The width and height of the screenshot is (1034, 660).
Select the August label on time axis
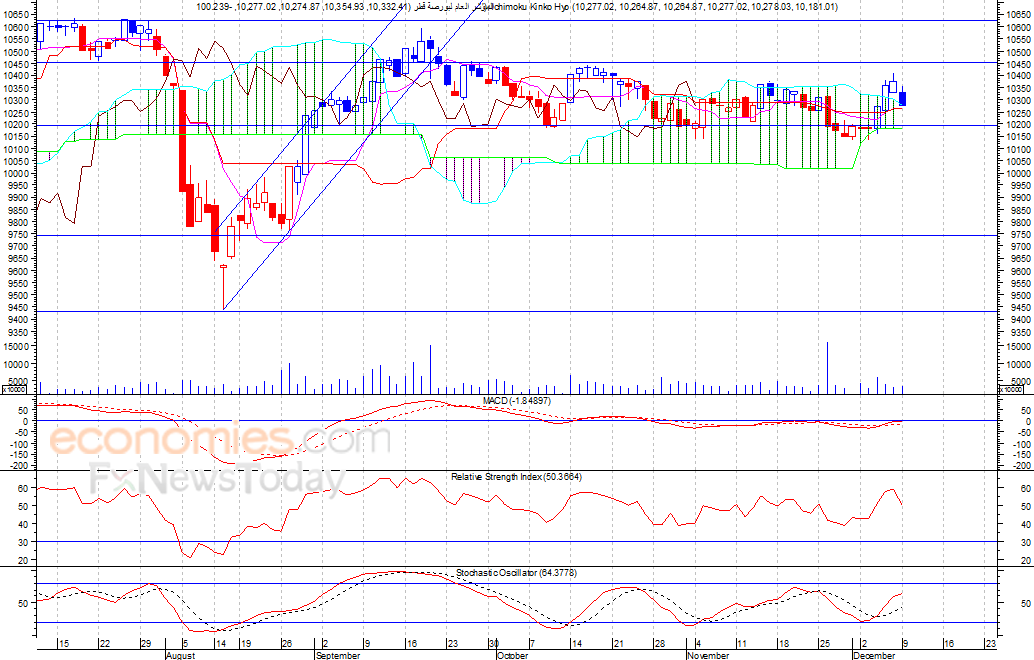pos(180,655)
